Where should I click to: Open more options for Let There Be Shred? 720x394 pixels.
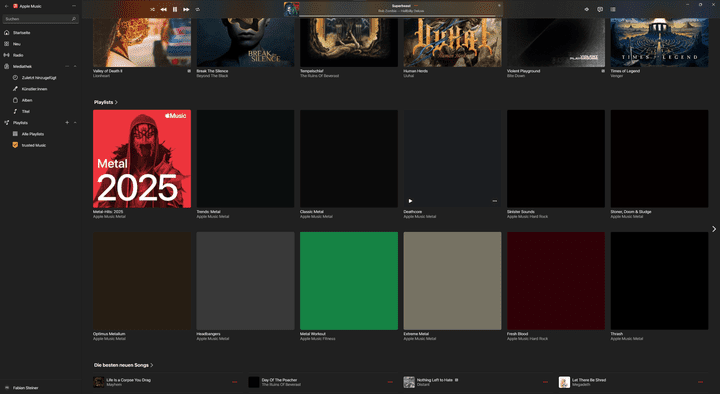pyautogui.click(x=700, y=382)
